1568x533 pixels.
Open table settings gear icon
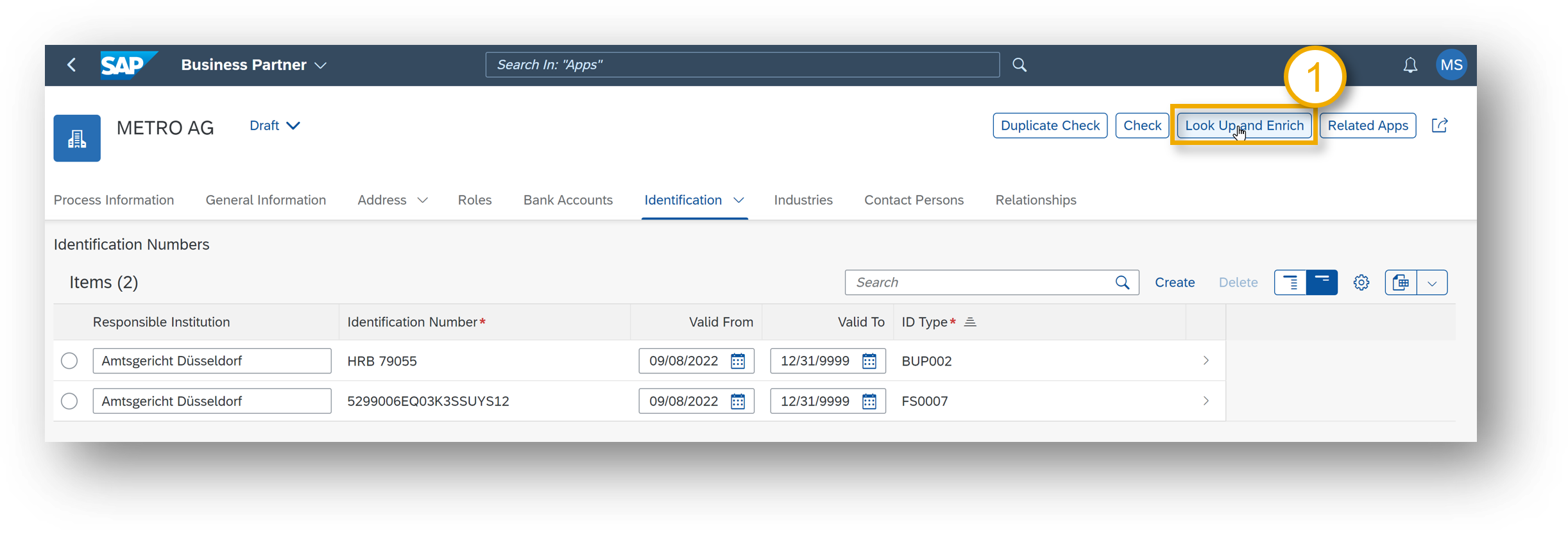pos(1361,282)
